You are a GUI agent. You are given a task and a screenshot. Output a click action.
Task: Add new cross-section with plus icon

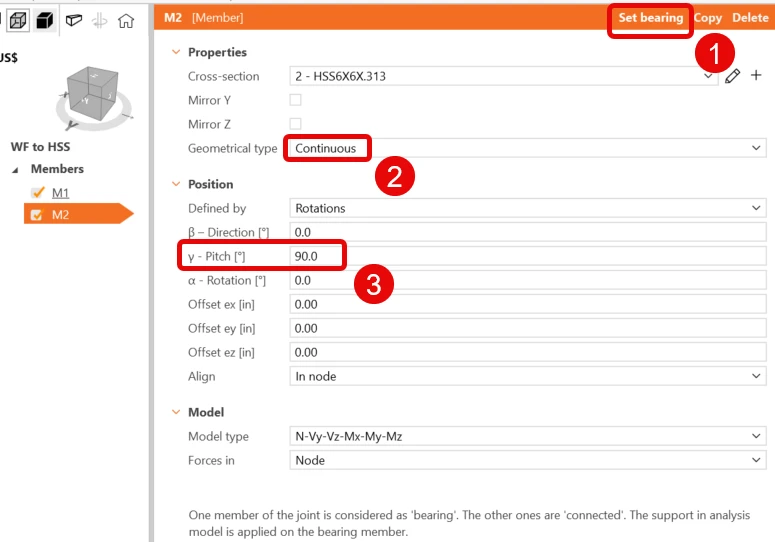pos(756,75)
